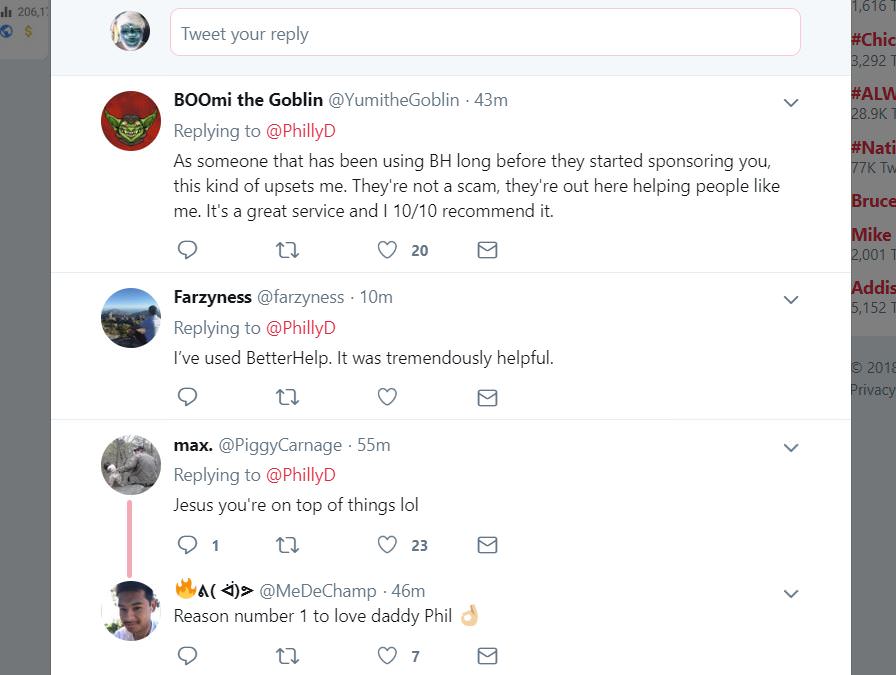Viewport: 896px width, 675px height.
Task: Open @PhillyD link in BOOmi's reply
Action: click(x=301, y=131)
